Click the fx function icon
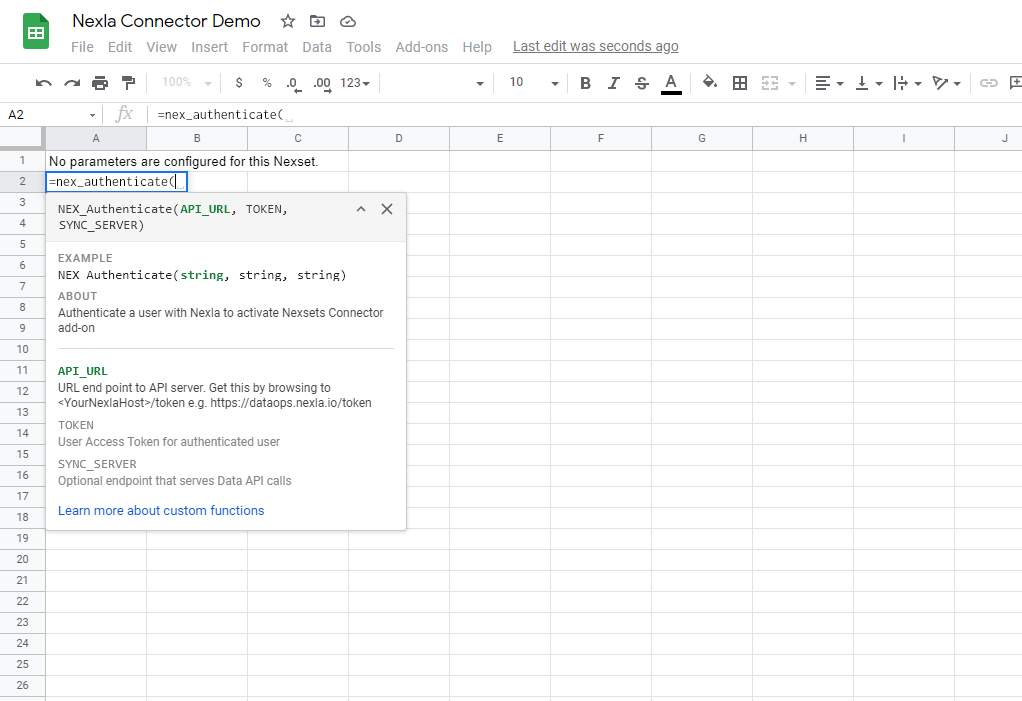1022x701 pixels. [123, 115]
